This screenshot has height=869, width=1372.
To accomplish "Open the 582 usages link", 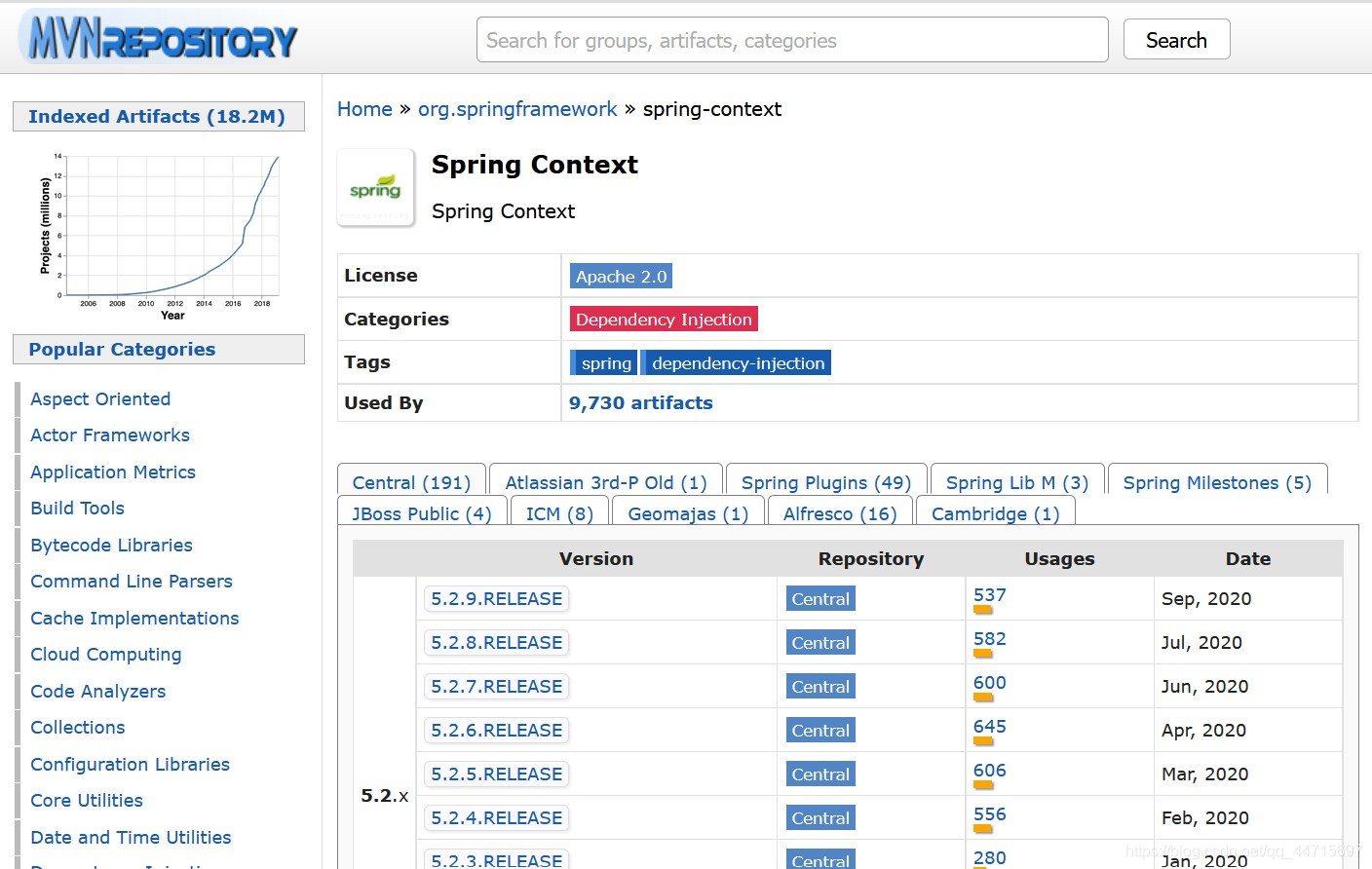I will point(990,639).
